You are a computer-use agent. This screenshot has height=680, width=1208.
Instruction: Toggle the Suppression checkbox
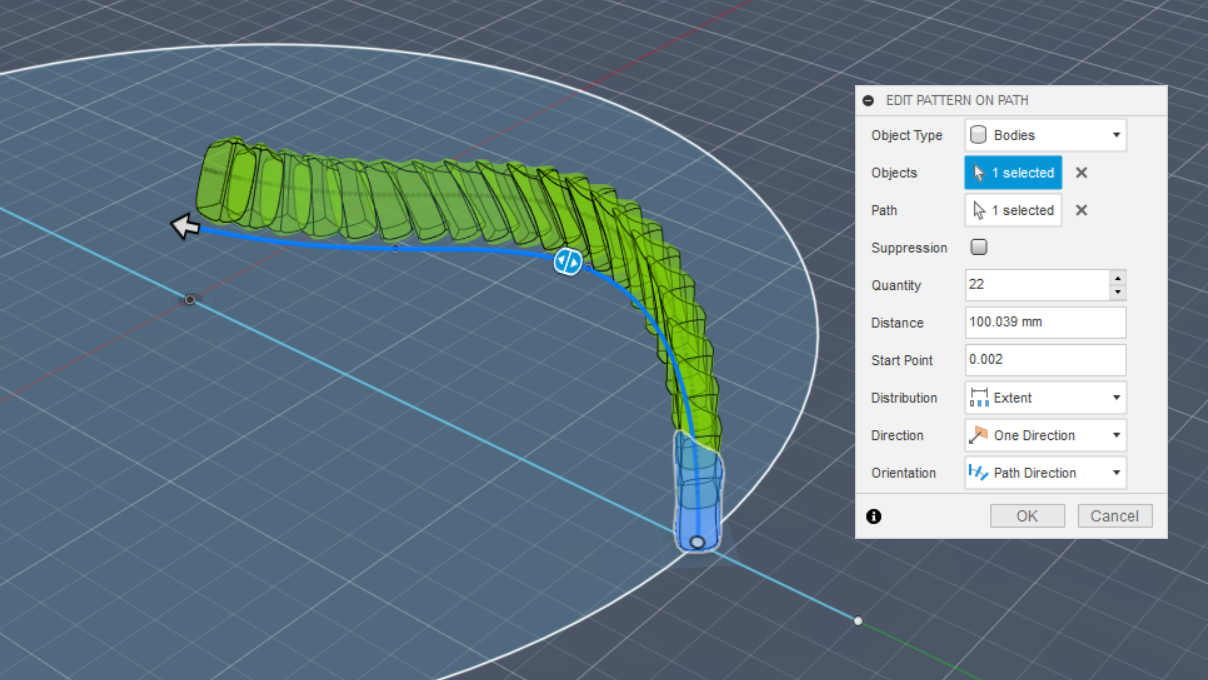(x=979, y=247)
